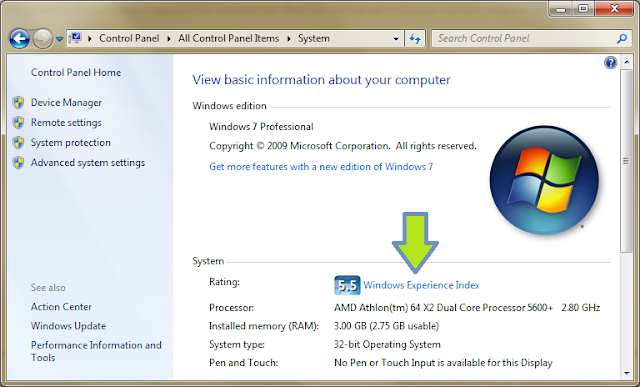Click the View basic information heading
The width and height of the screenshot is (640, 387).
coord(321,80)
